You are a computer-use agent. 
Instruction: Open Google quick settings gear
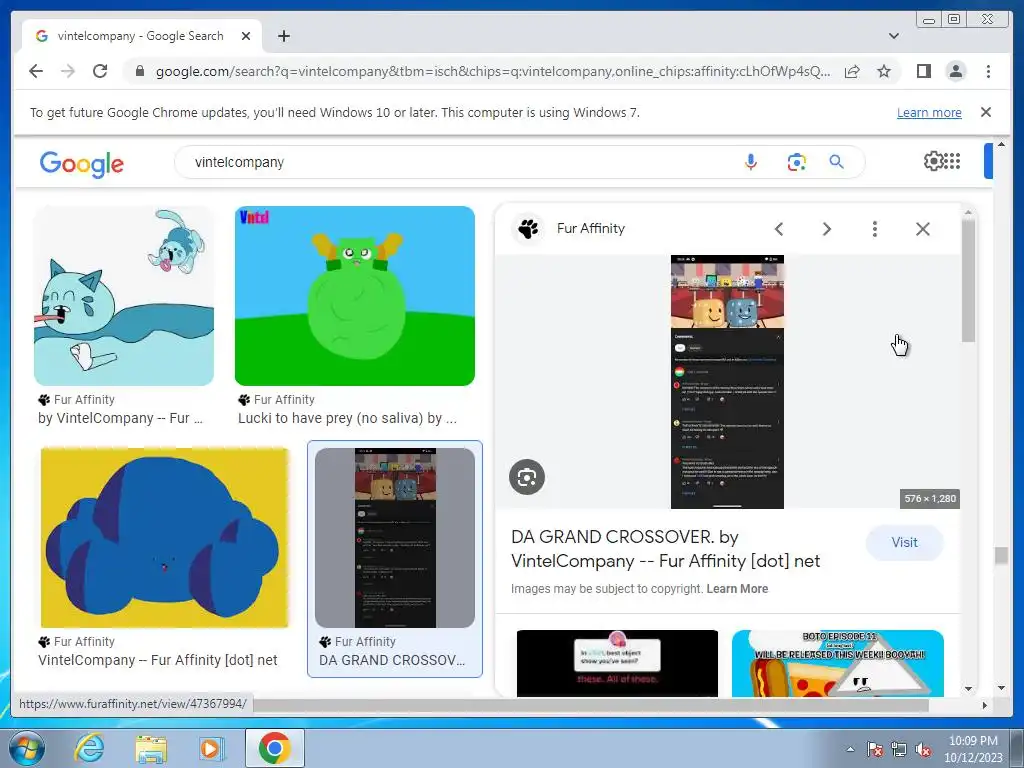(x=933, y=160)
